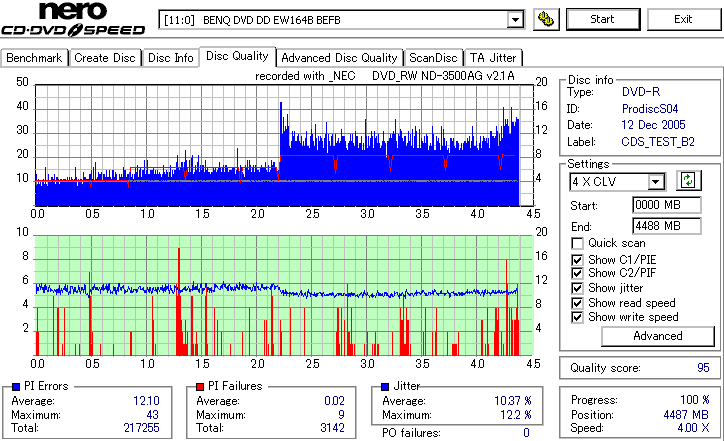The width and height of the screenshot is (724, 441).
Task: Click the Start position field 0000 MB
Action: point(666,205)
